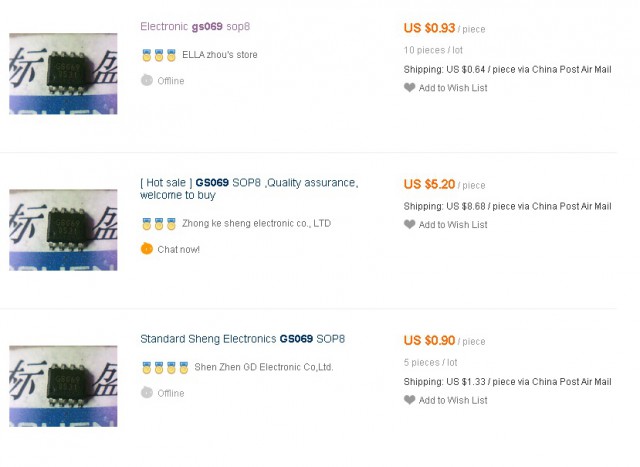Click Zhong ke sheng seller medal icons

pos(158,224)
